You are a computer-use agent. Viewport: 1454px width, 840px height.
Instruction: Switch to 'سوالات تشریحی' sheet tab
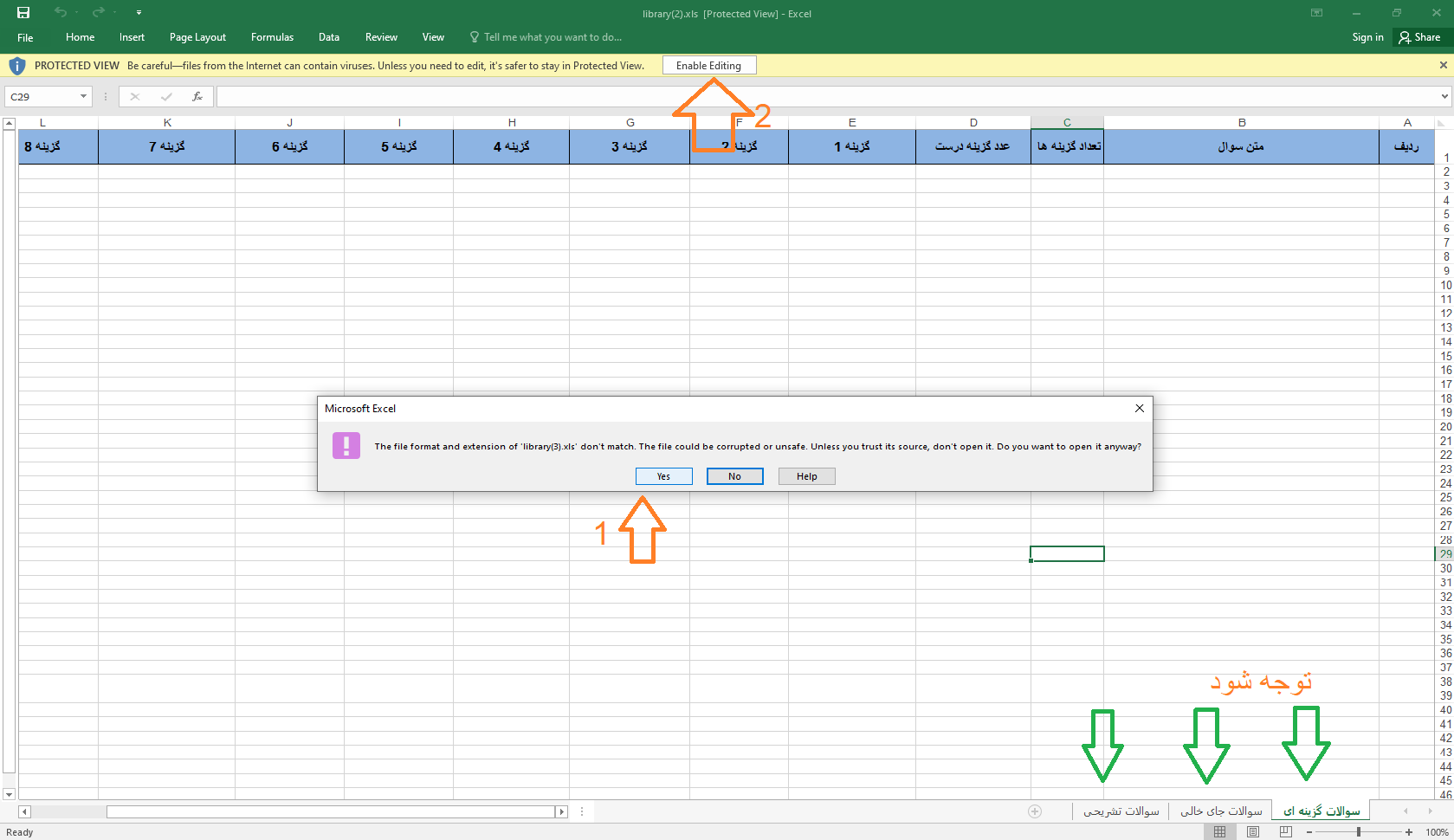click(1121, 811)
